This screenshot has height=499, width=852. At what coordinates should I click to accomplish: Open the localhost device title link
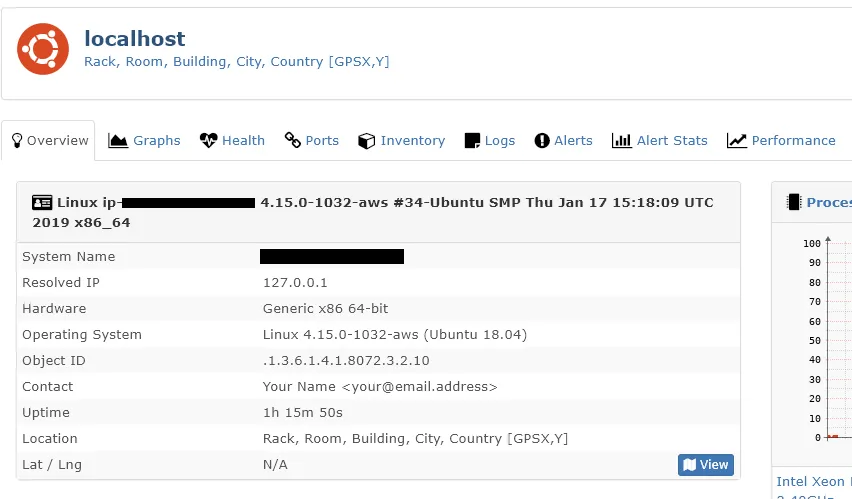click(135, 39)
